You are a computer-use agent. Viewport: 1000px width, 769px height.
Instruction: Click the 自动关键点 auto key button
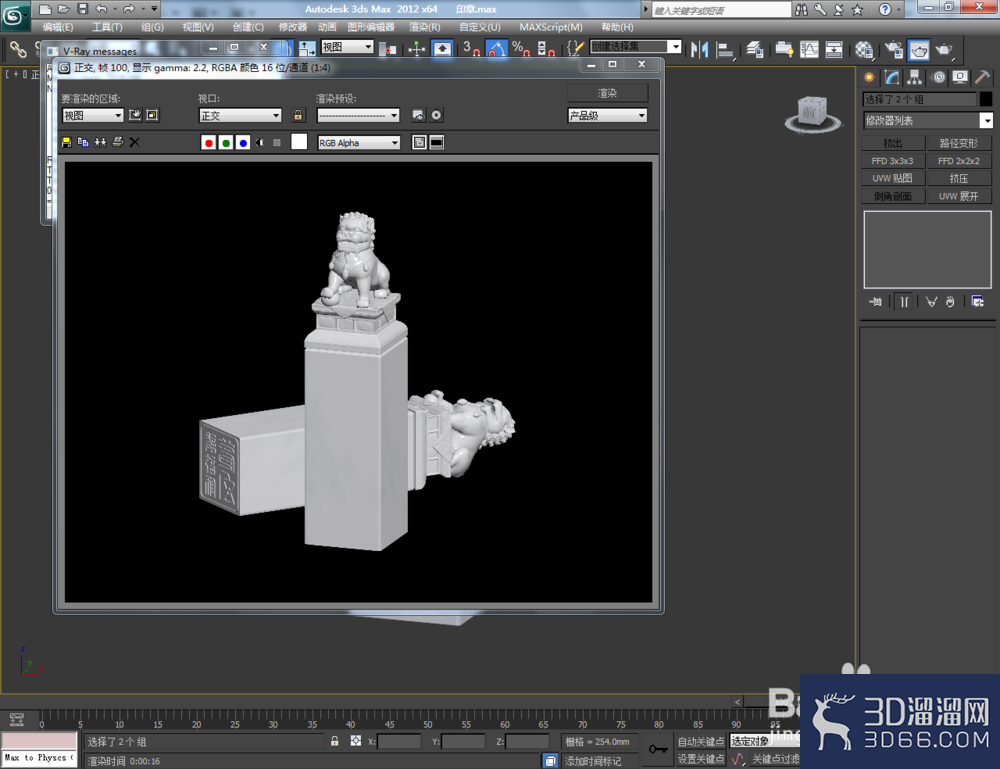point(701,741)
